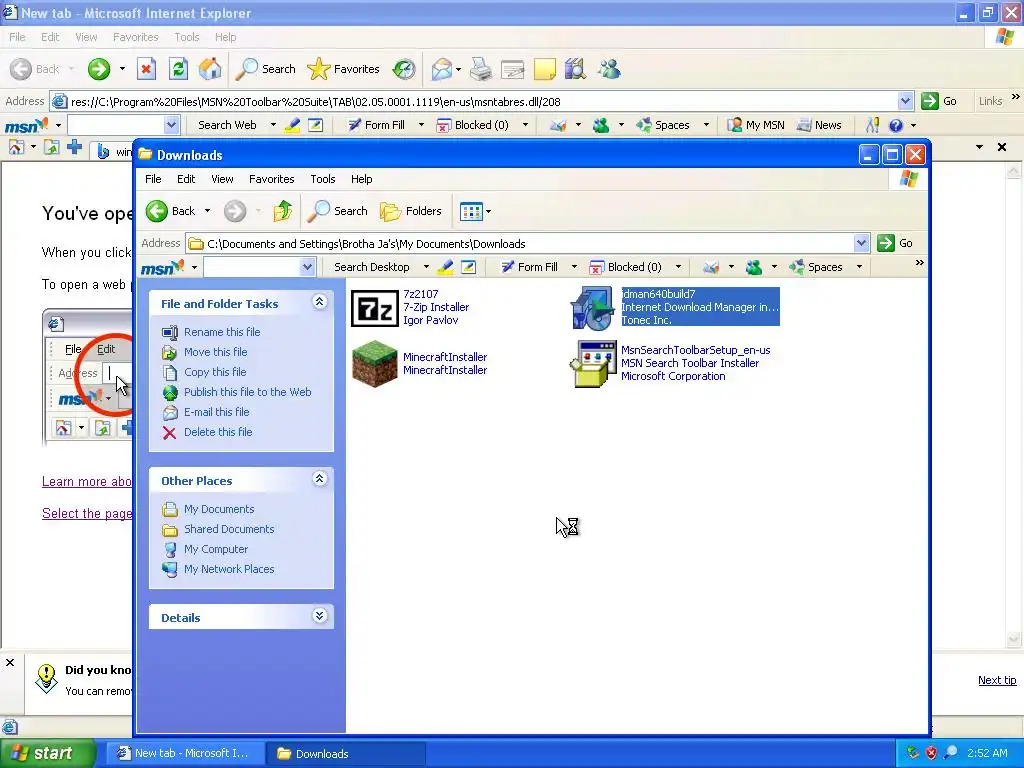Click Mail icon in Internet Explorer toolbar
This screenshot has height=768, width=1024.
pyautogui.click(x=442, y=69)
